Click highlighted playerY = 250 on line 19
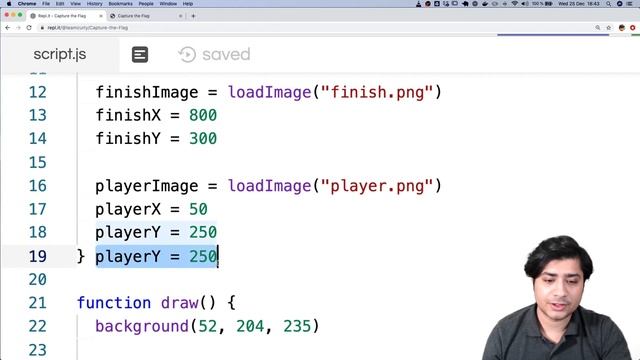This screenshot has width=640, height=360. coord(156,256)
